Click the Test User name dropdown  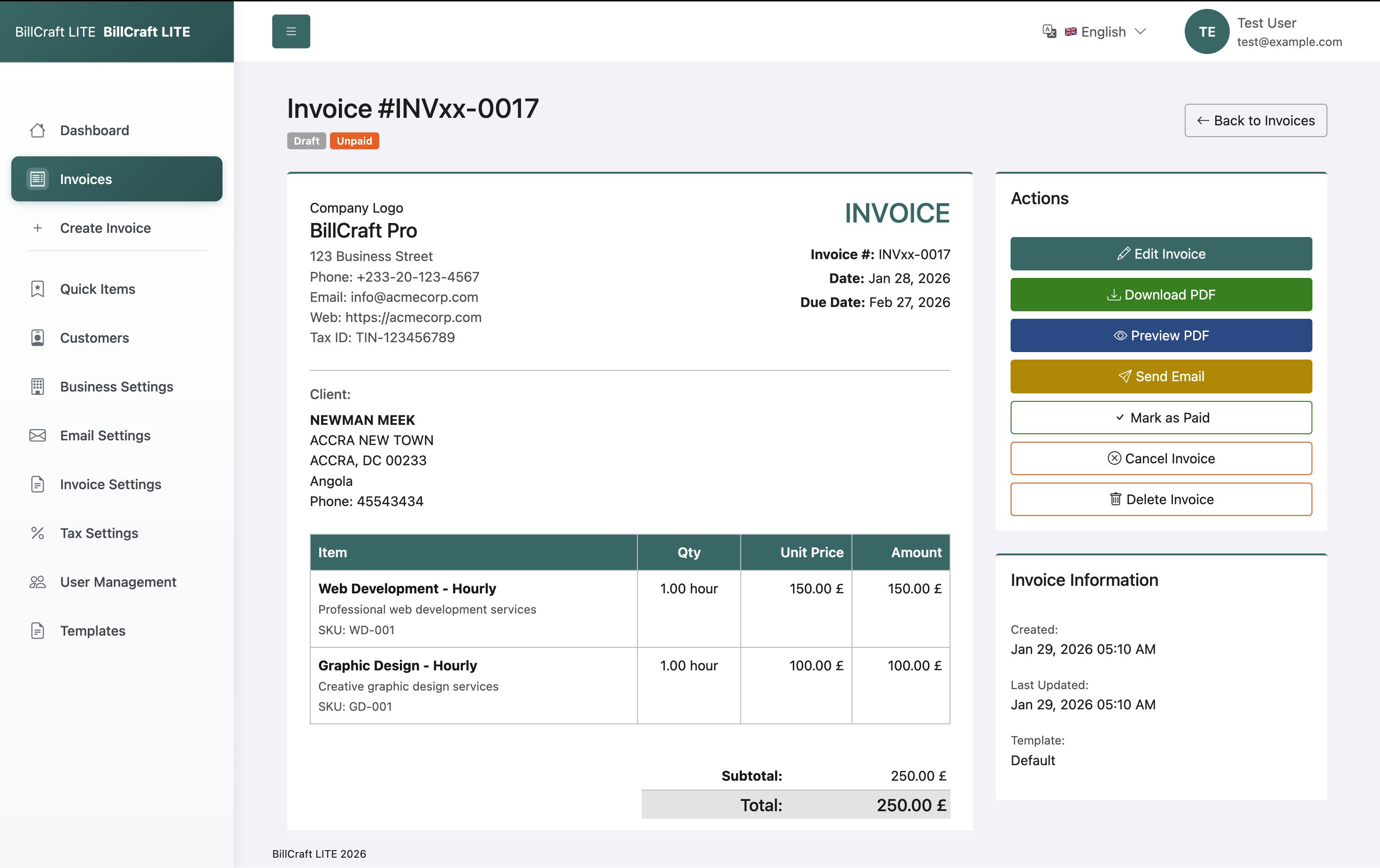[1266, 23]
